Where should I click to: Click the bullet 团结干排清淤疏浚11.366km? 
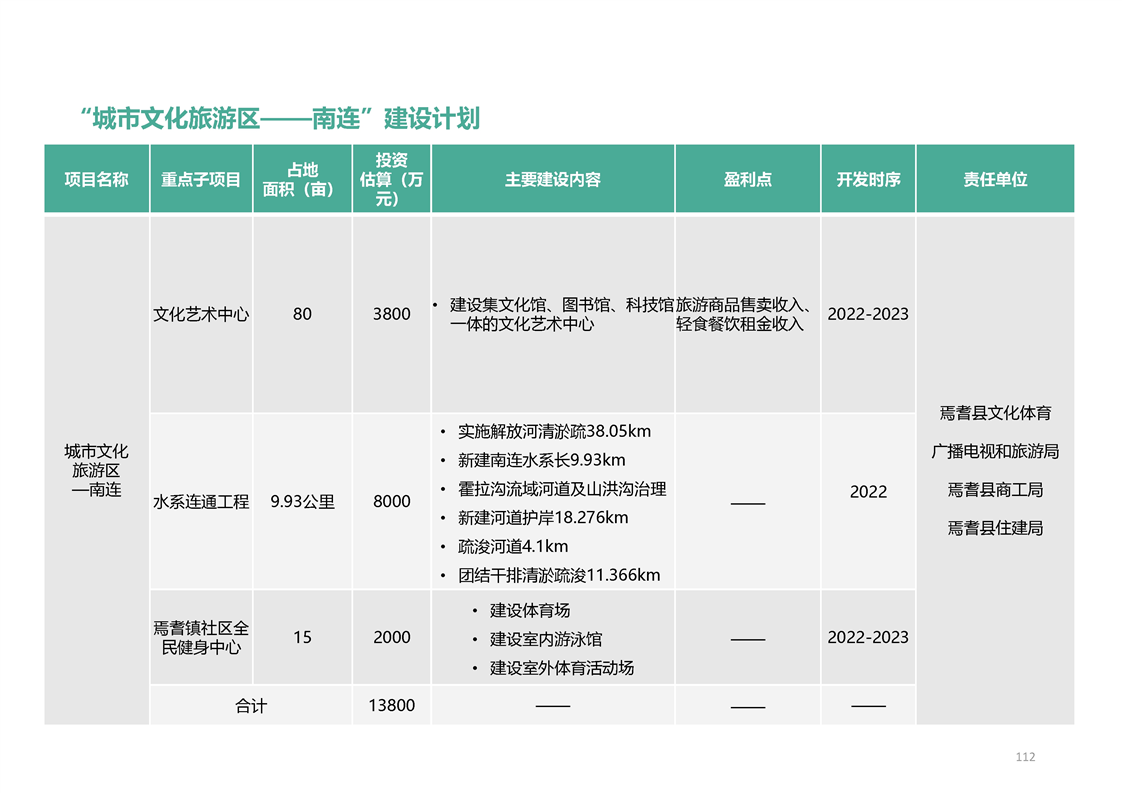[x=559, y=575]
